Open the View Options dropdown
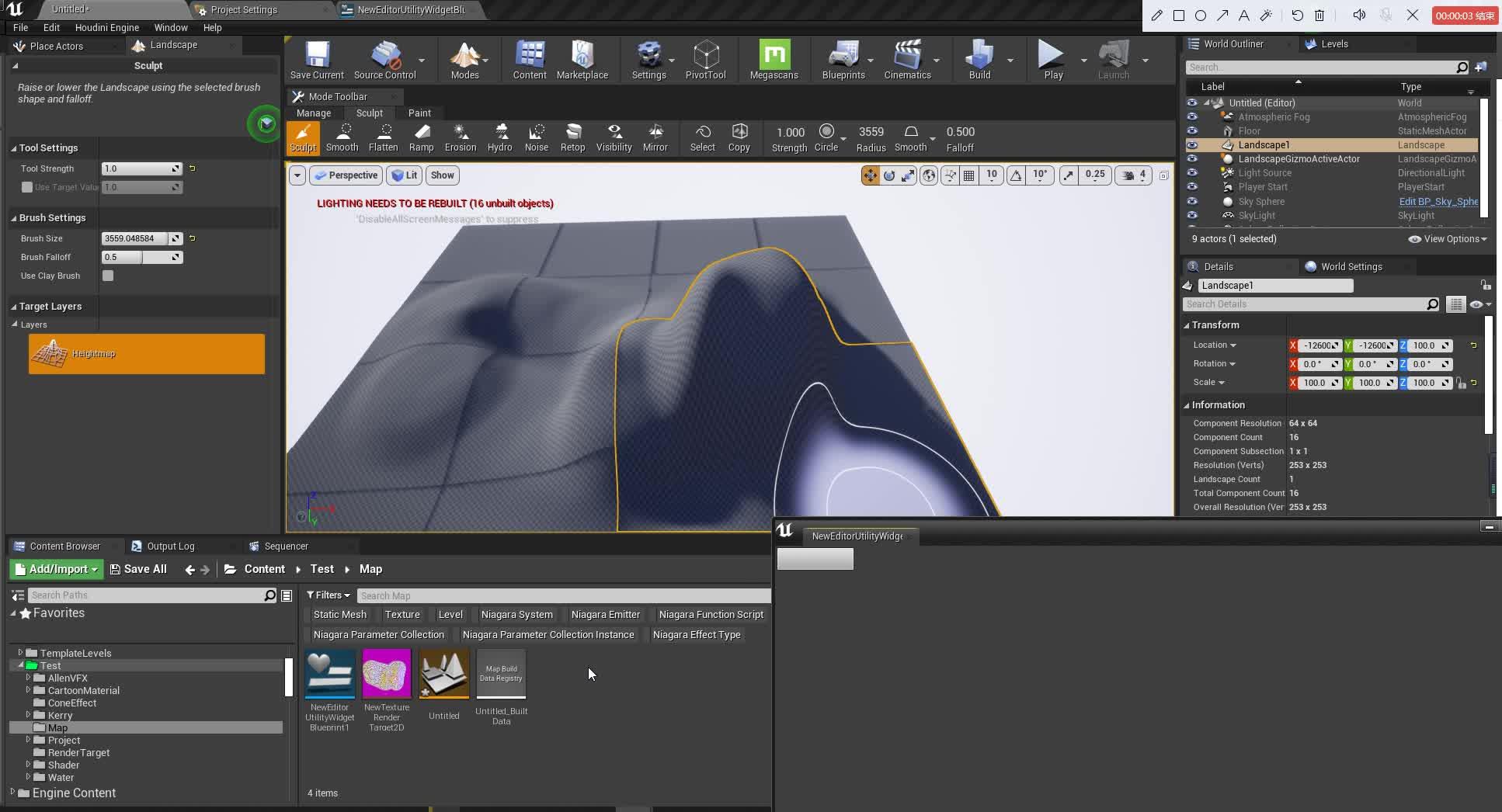 (x=1448, y=239)
